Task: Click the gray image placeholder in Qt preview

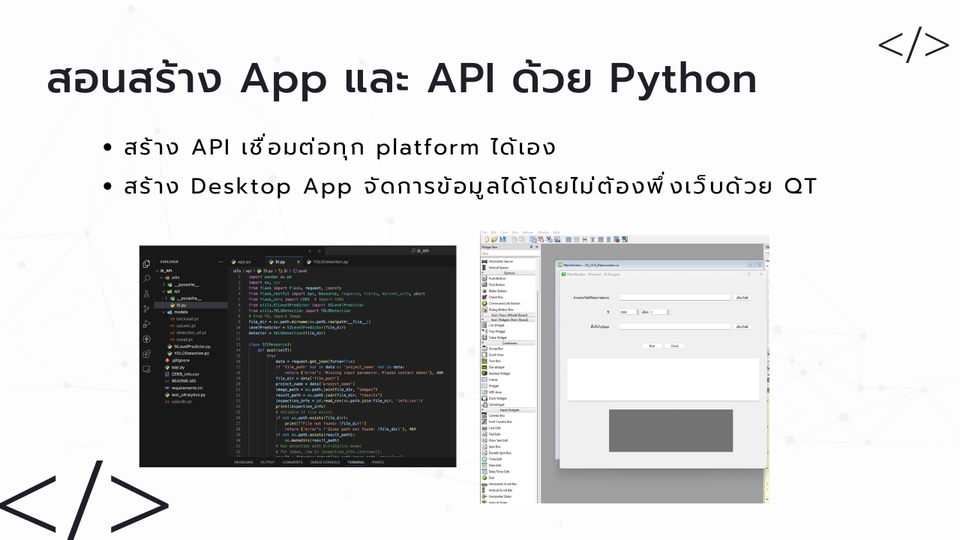Action: coord(670,430)
